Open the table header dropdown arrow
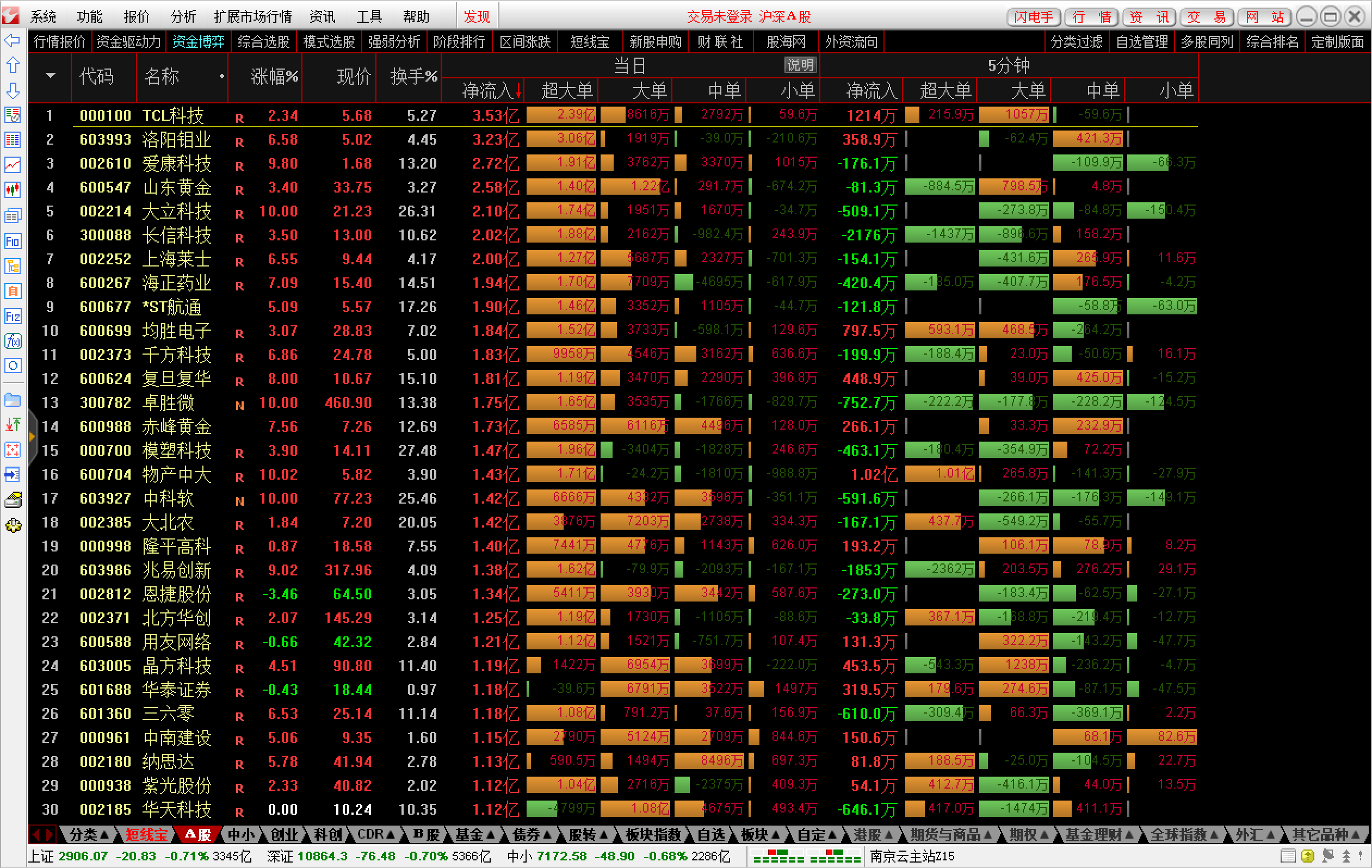Image resolution: width=1372 pixels, height=868 pixels. [50, 76]
